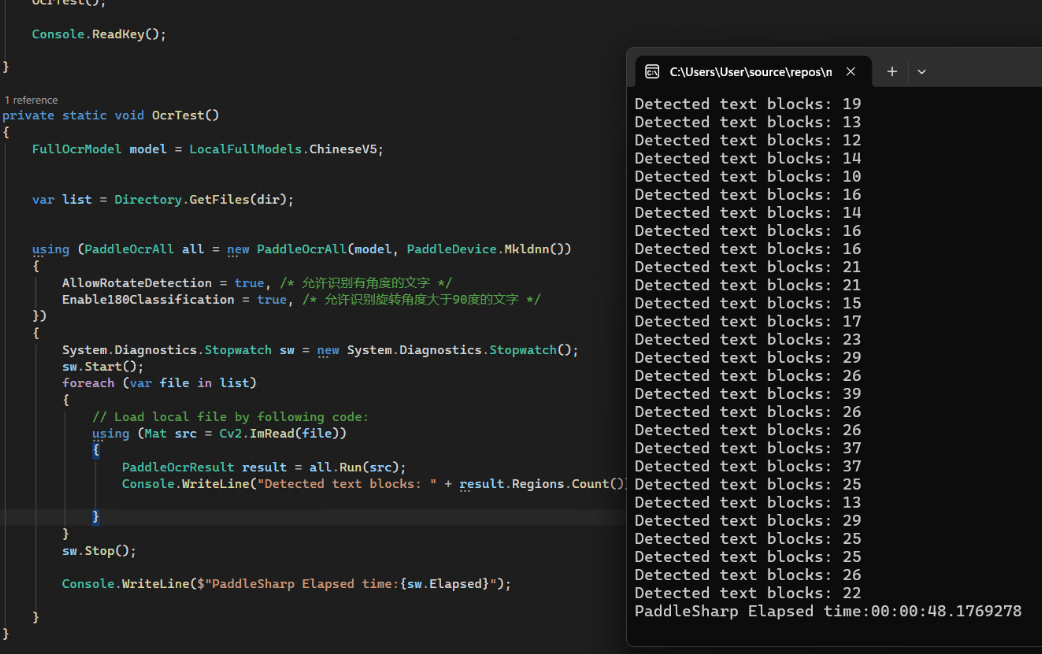Viewport: 1042px width, 654px height.
Task: Open the '1 reference' CodeLens link
Action: pyautogui.click(x=31, y=100)
